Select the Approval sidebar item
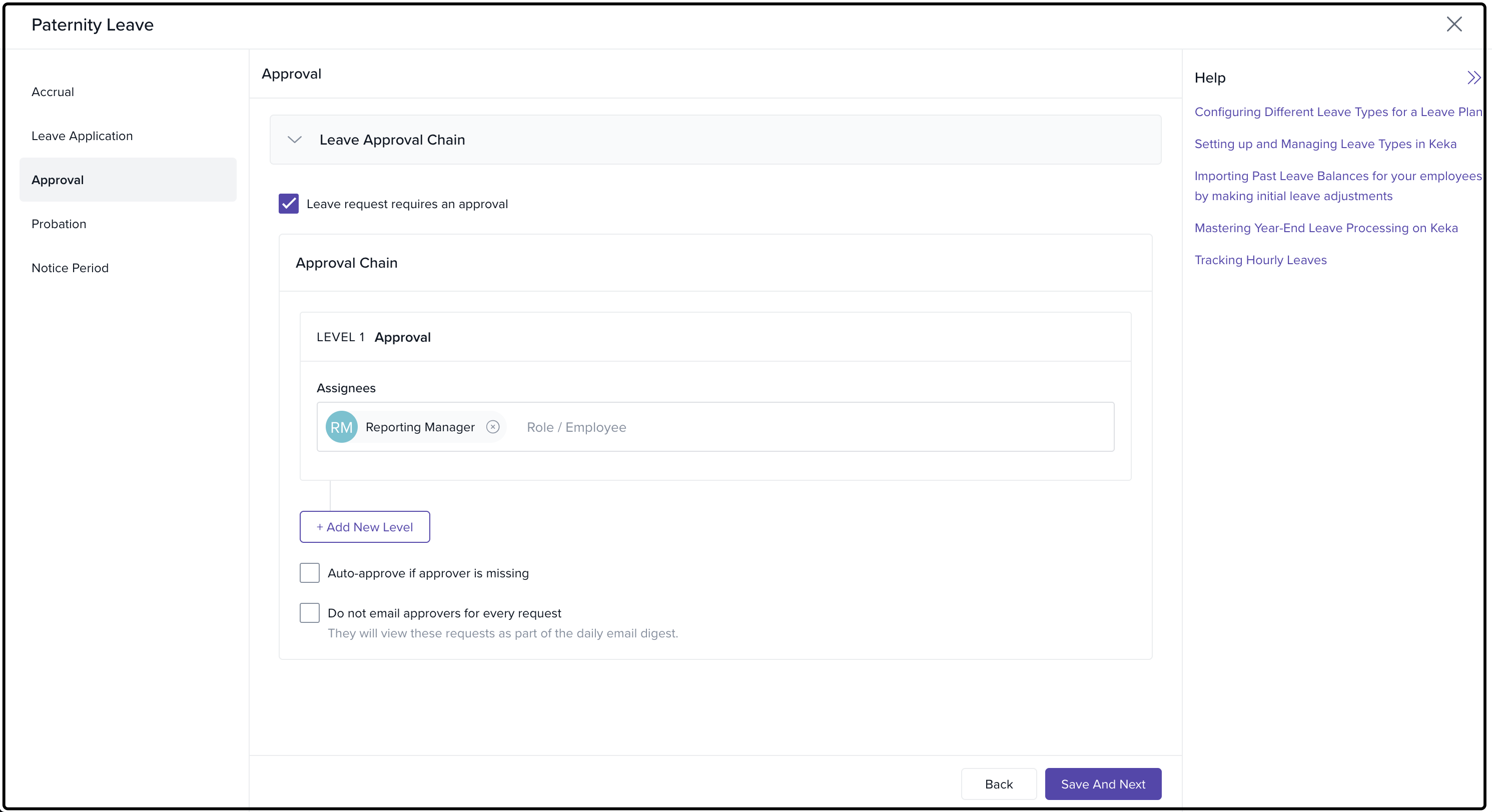Viewport: 1492px width, 812px height. 58,180
